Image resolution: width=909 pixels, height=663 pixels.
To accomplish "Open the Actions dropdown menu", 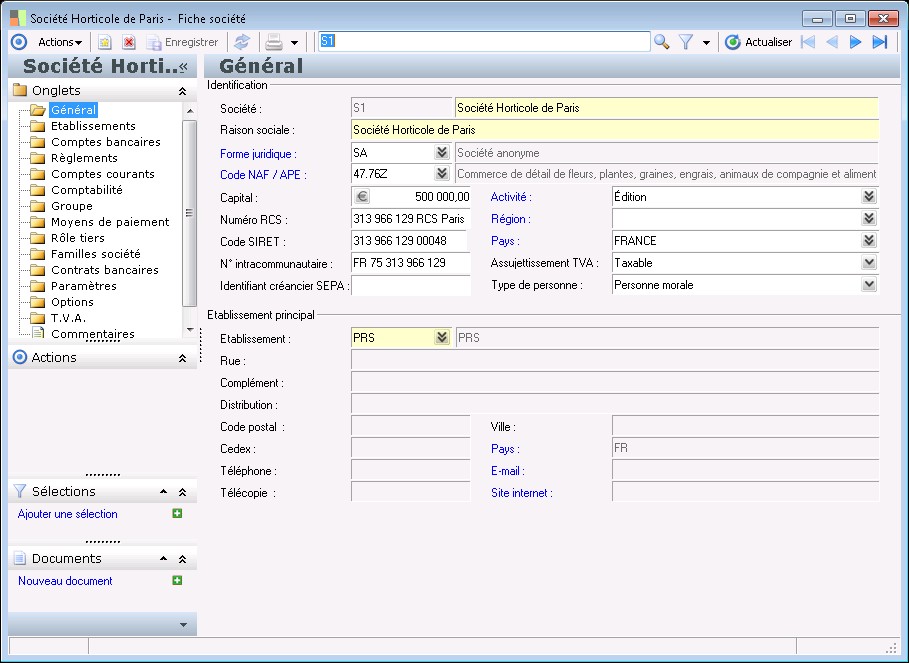I will [60, 42].
